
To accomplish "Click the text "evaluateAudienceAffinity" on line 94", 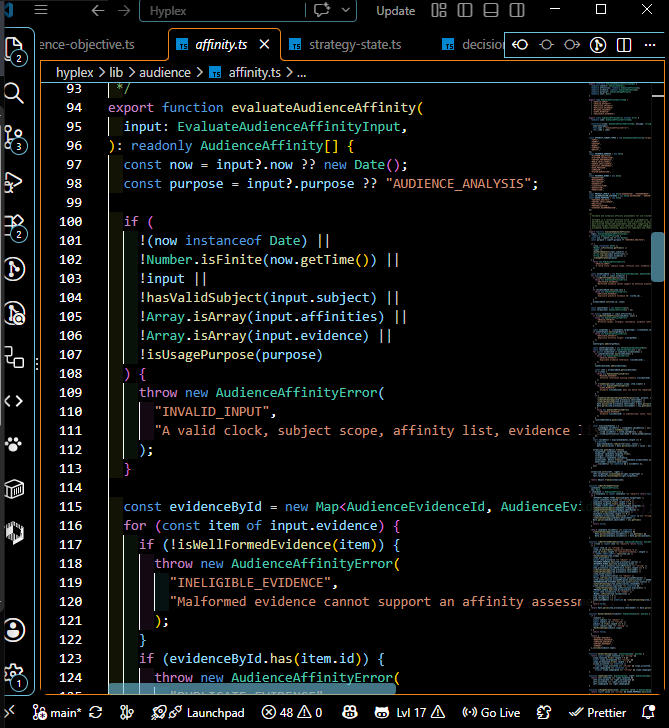I will [x=324, y=108].
